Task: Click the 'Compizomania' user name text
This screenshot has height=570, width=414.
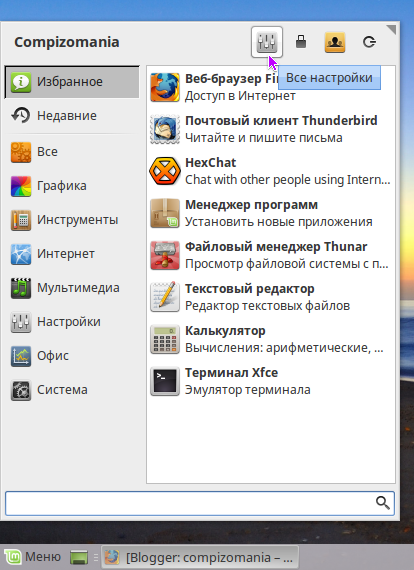Action: [x=67, y=42]
